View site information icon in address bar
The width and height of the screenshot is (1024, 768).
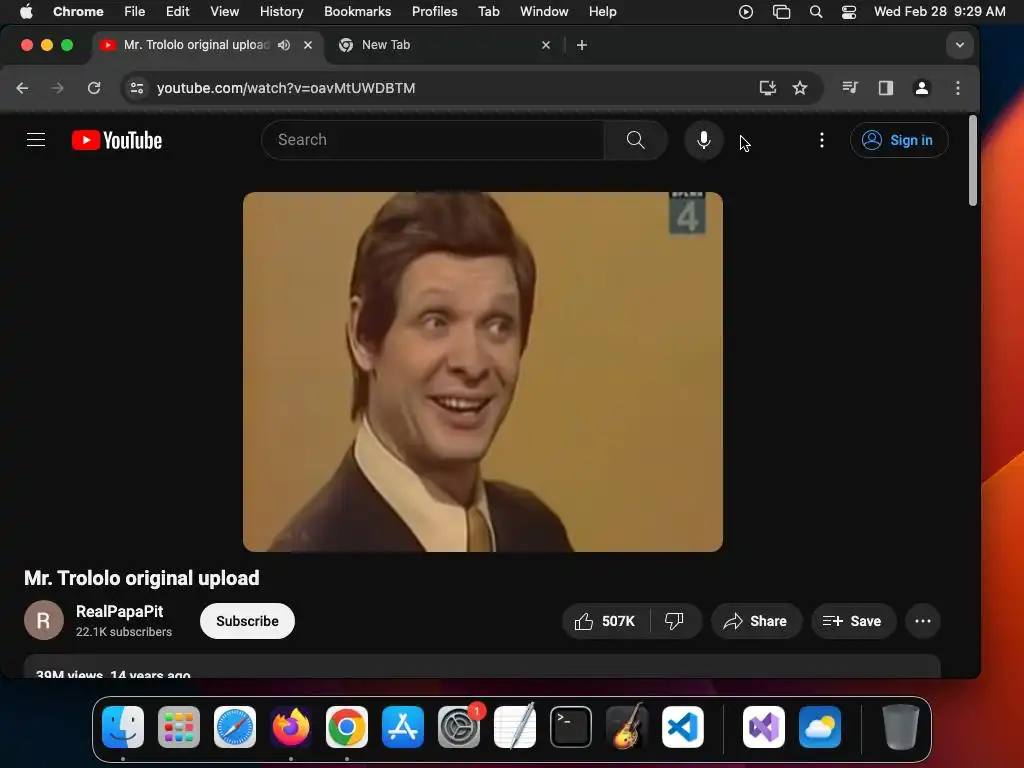pos(136,88)
